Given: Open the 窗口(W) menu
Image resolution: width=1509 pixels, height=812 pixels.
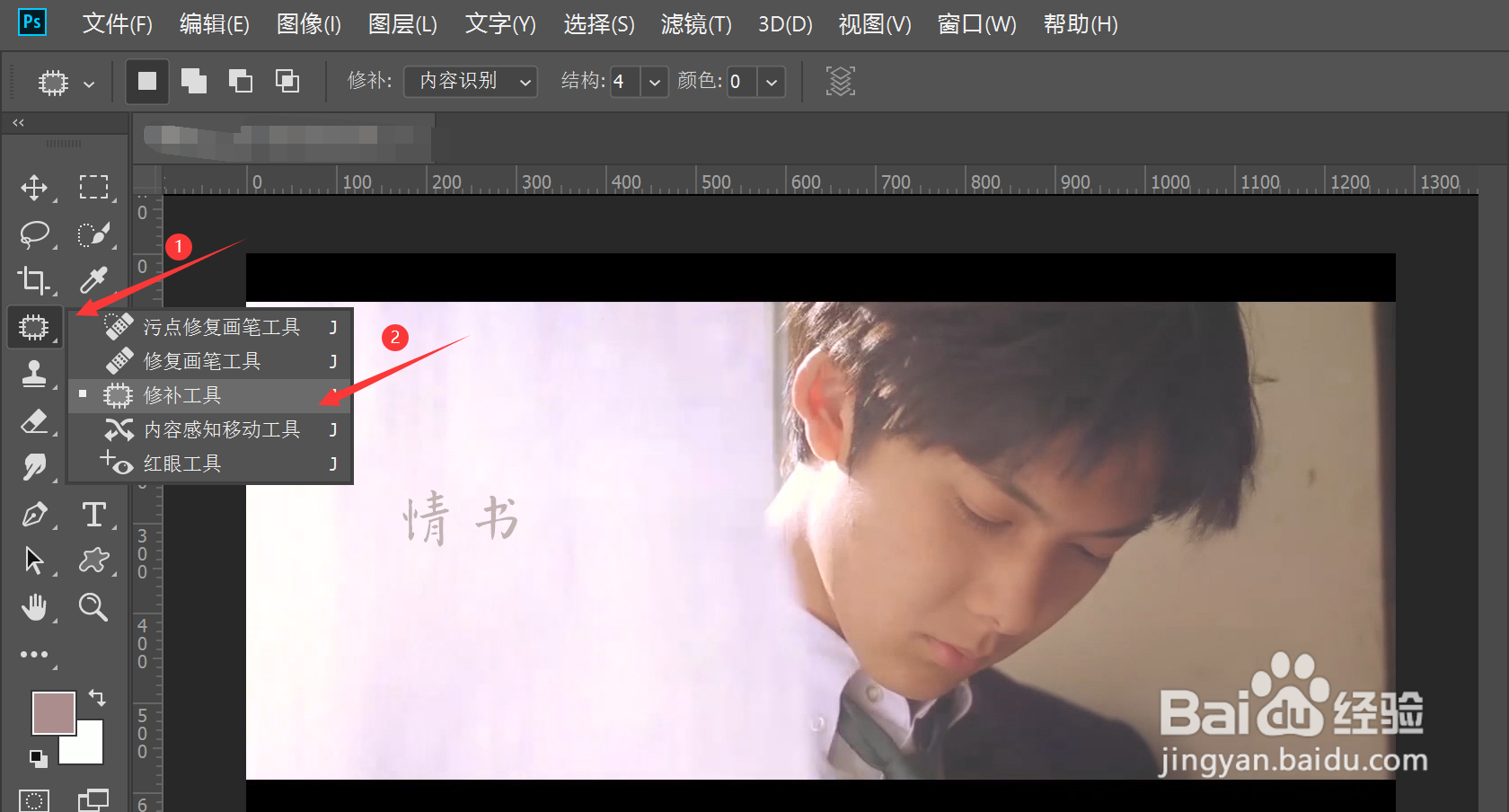Looking at the screenshot, I should (x=976, y=24).
